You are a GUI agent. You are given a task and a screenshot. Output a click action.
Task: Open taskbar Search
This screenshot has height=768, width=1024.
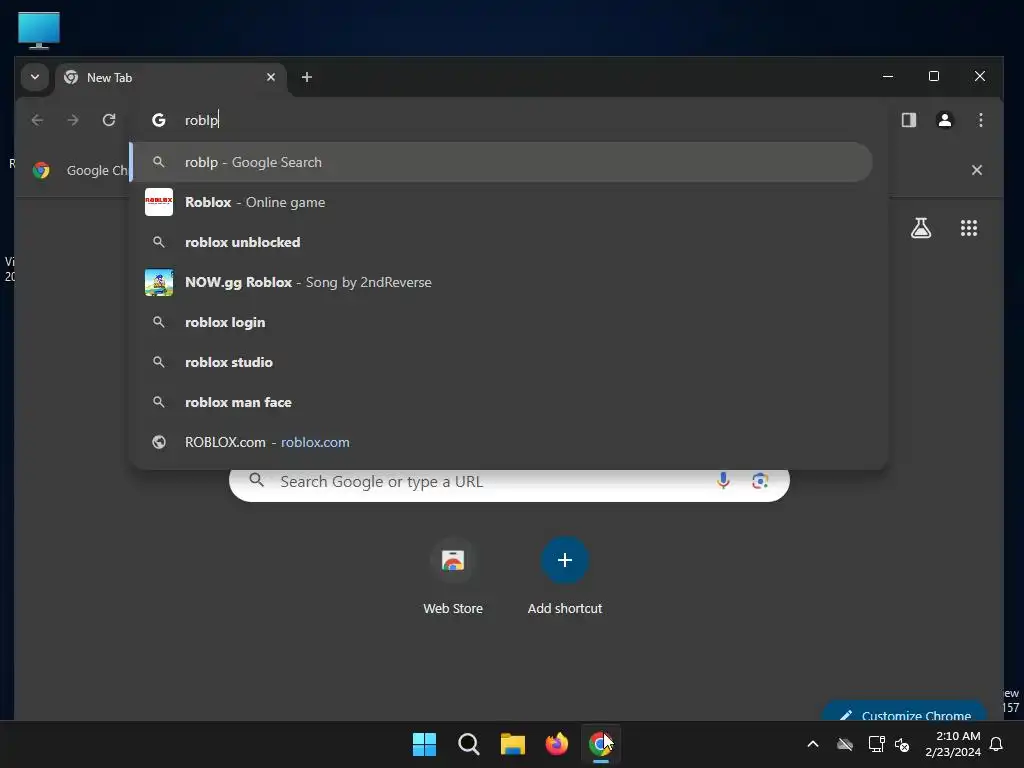point(468,744)
